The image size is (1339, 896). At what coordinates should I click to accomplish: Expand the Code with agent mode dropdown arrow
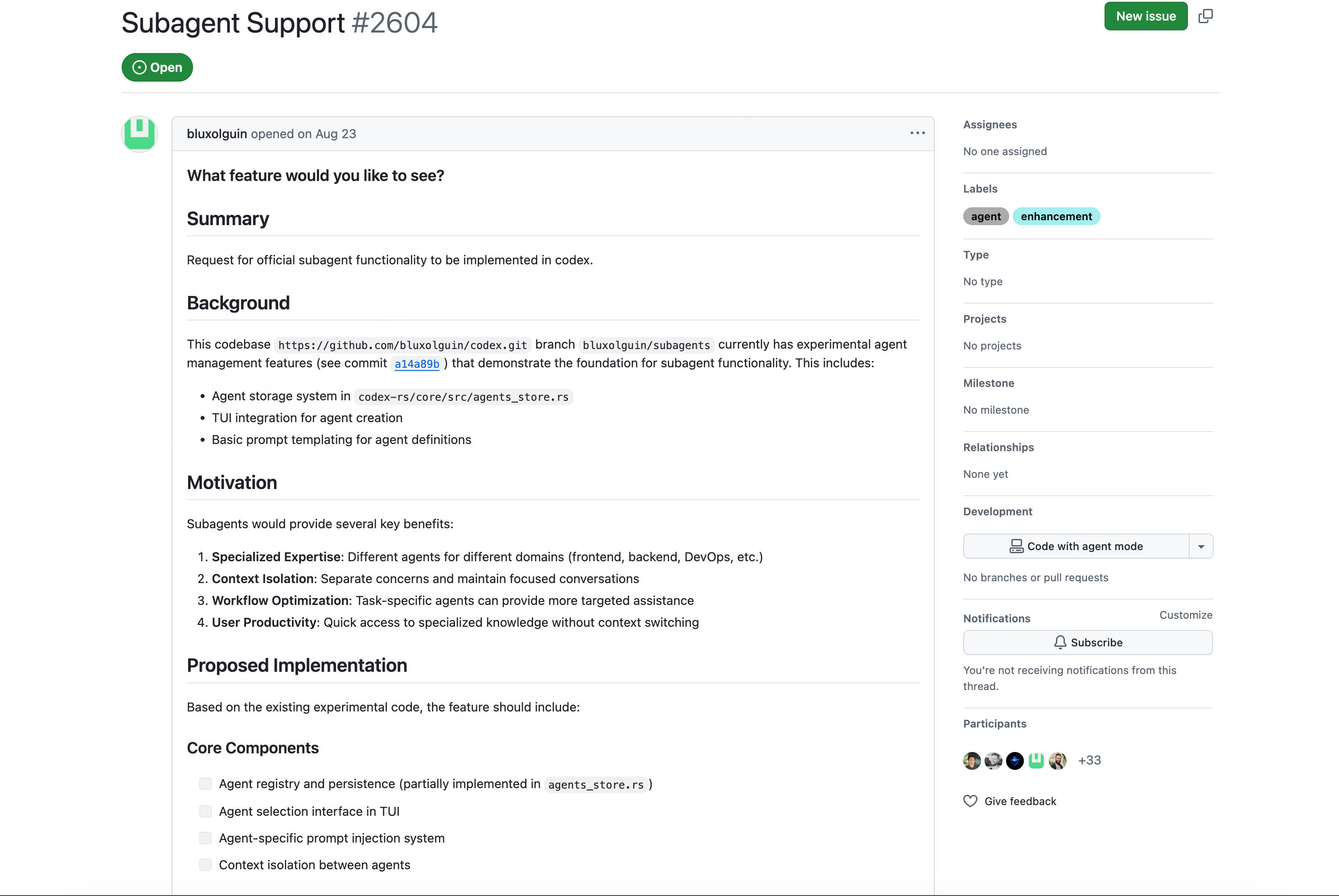coord(1201,546)
